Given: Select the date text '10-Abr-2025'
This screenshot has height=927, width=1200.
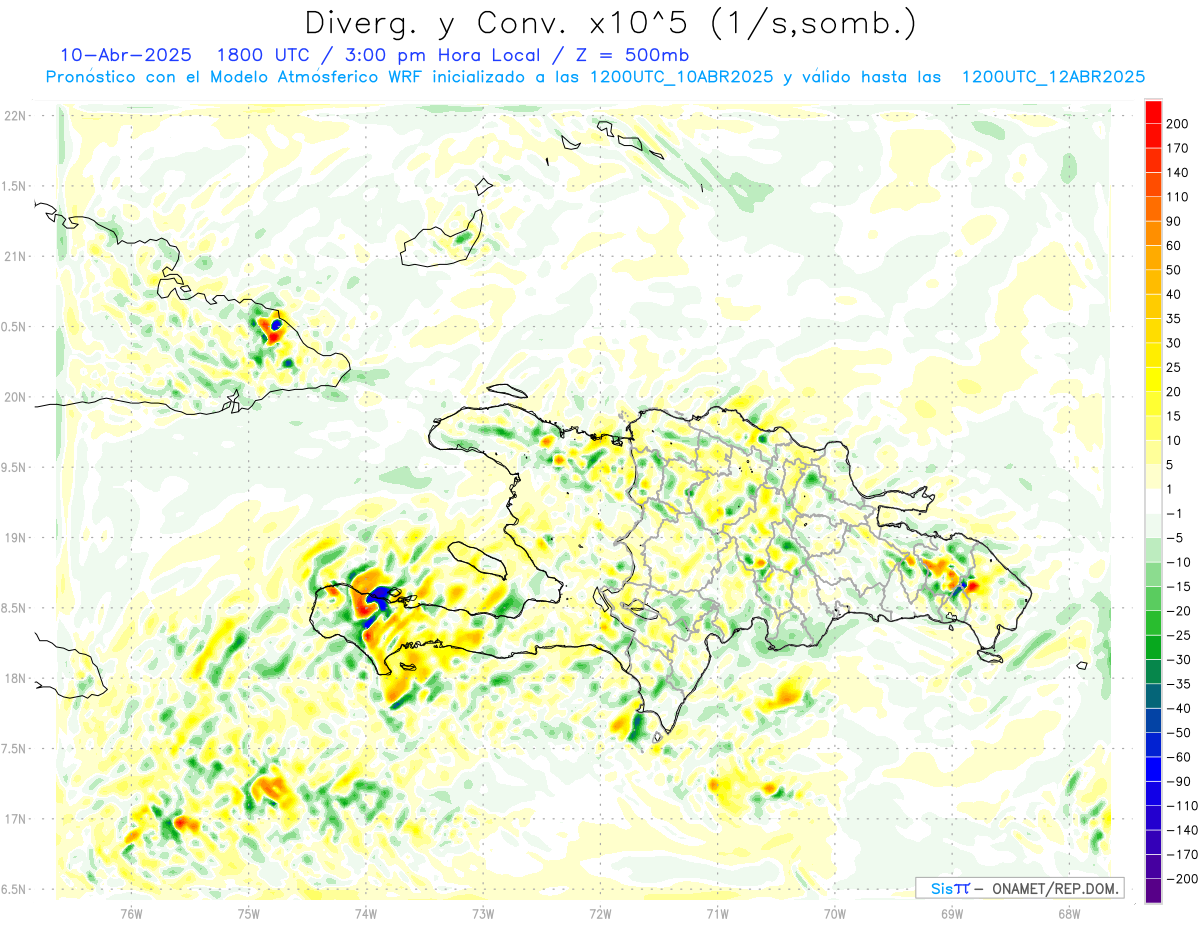Looking at the screenshot, I should [x=125, y=55].
